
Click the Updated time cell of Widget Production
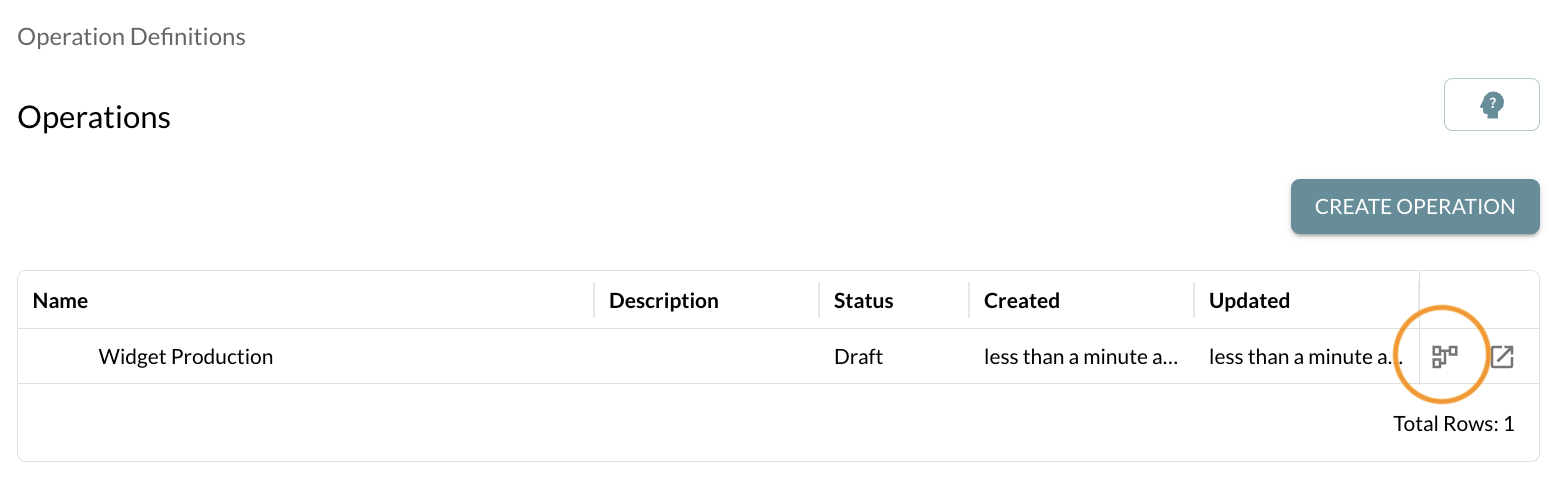click(1302, 357)
